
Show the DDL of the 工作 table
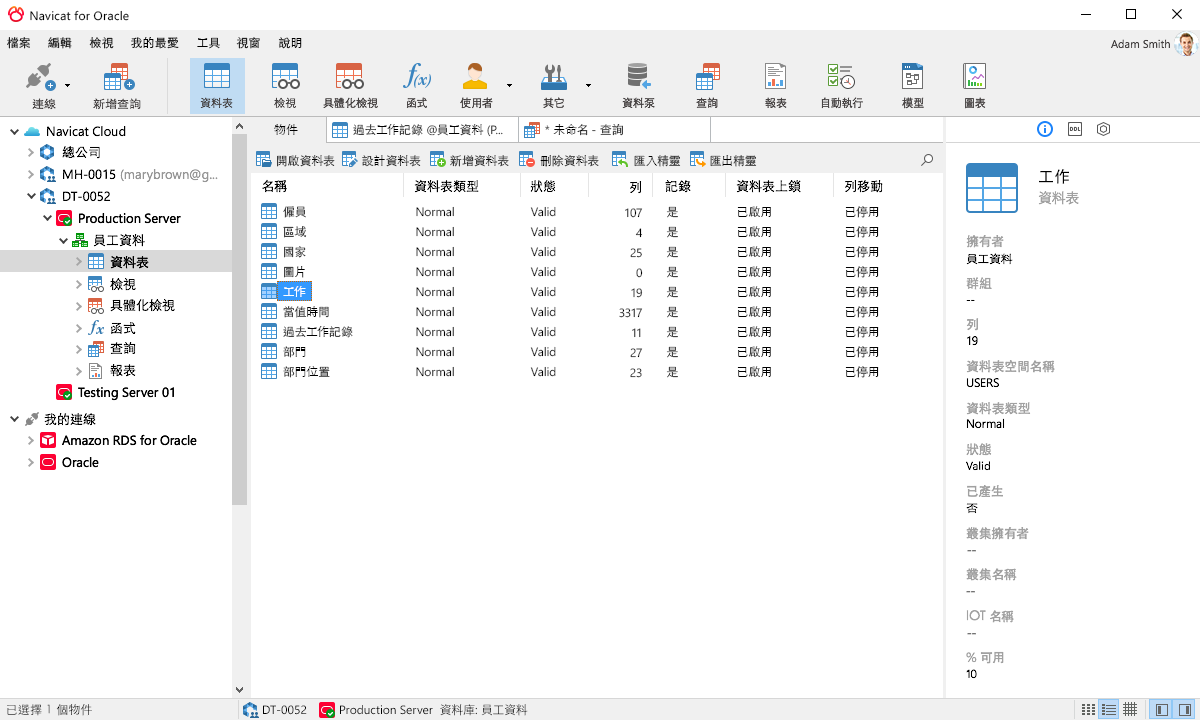1073,129
